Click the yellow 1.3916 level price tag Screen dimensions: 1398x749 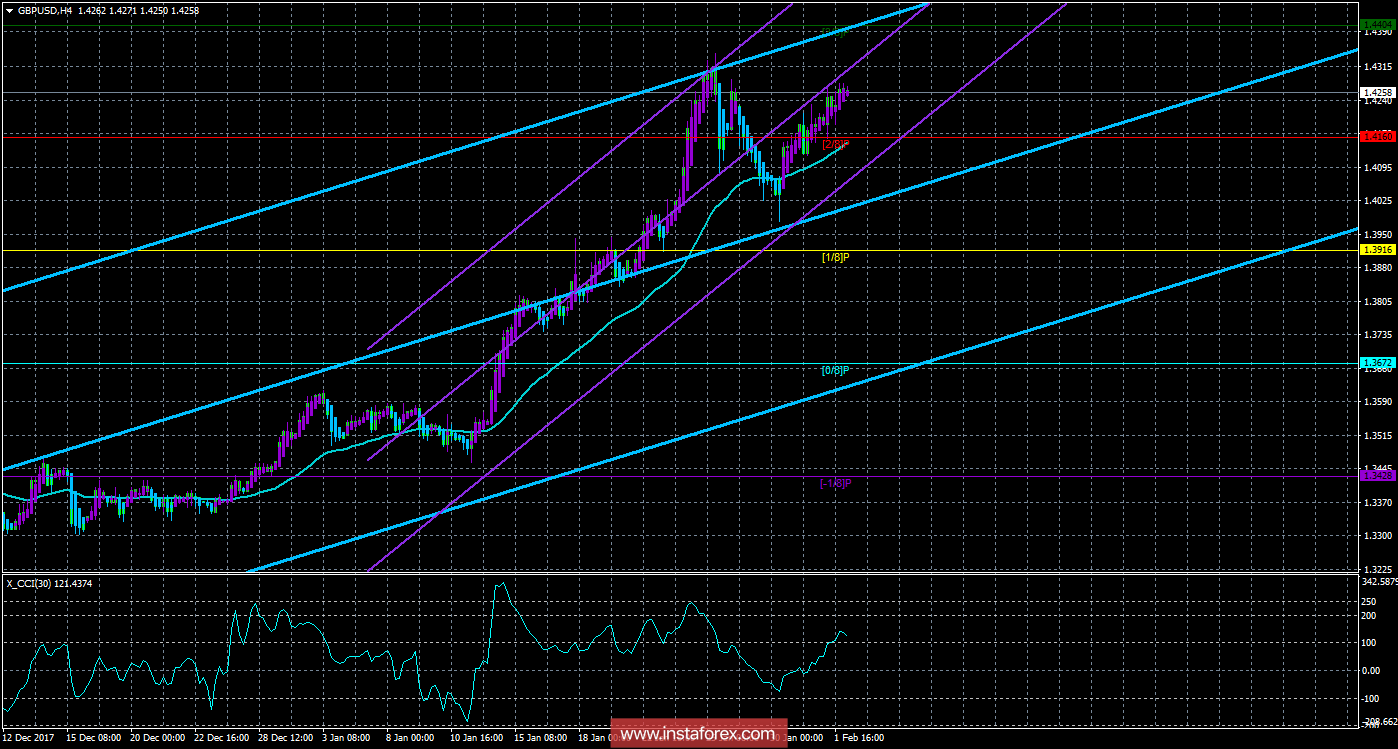coord(1378,249)
